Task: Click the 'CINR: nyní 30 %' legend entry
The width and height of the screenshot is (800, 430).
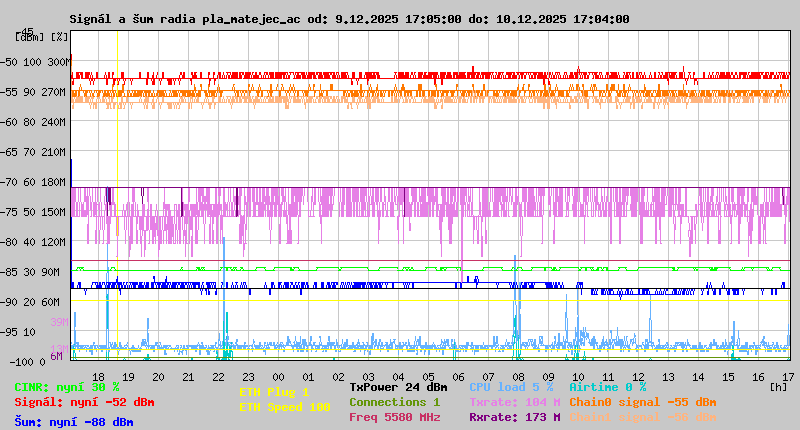Action: click(x=67, y=388)
